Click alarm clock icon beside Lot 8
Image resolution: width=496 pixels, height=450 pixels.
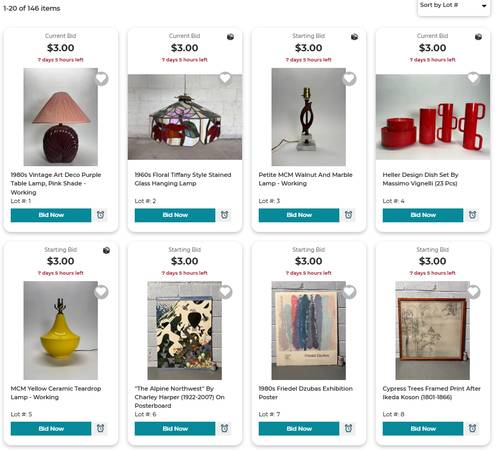(472, 428)
